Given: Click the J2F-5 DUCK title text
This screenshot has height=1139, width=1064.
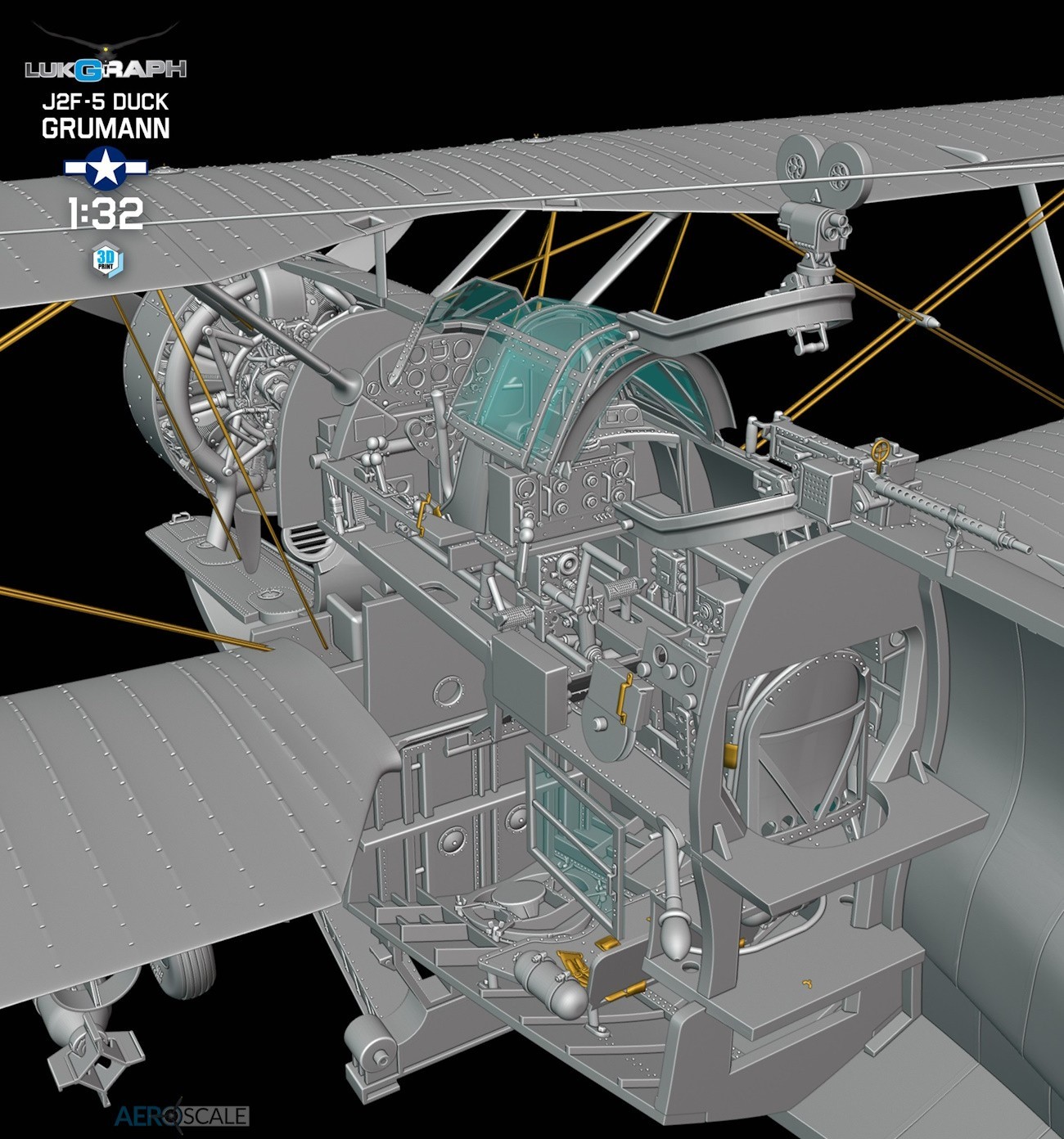Looking at the screenshot, I should coord(106,101).
